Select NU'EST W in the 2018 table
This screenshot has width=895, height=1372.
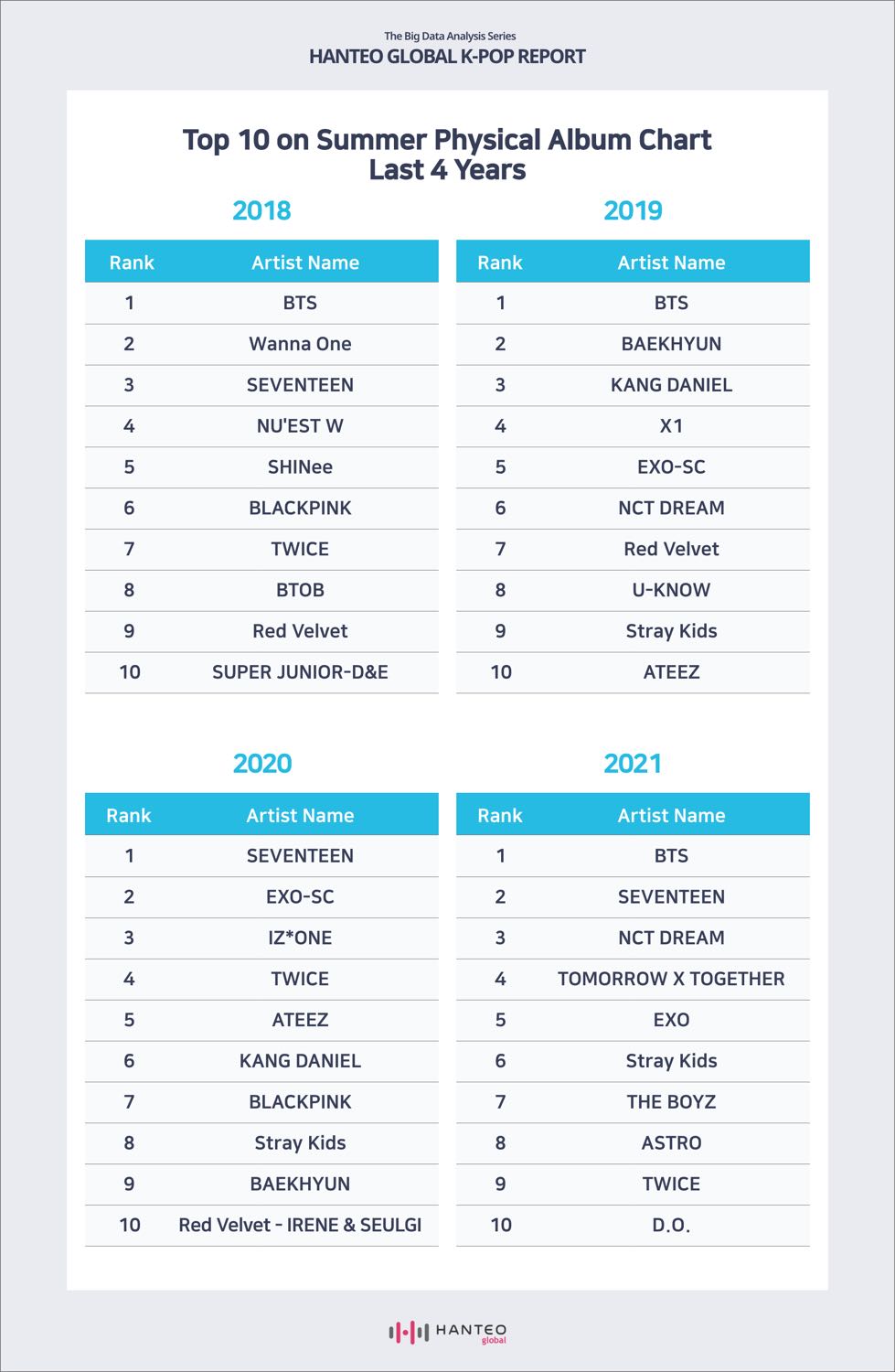(300, 426)
